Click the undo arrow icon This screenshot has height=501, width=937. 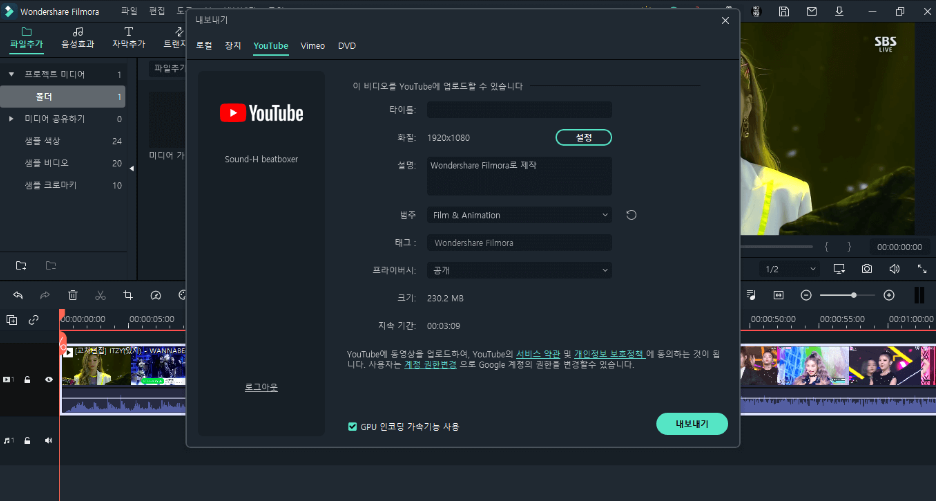tap(18, 295)
